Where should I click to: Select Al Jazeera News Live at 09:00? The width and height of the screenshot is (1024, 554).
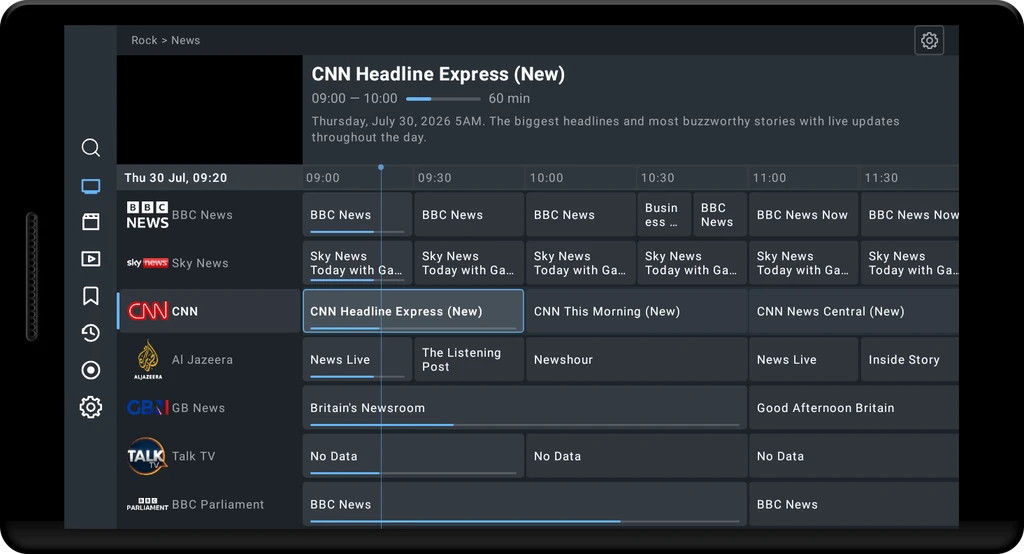tap(357, 359)
